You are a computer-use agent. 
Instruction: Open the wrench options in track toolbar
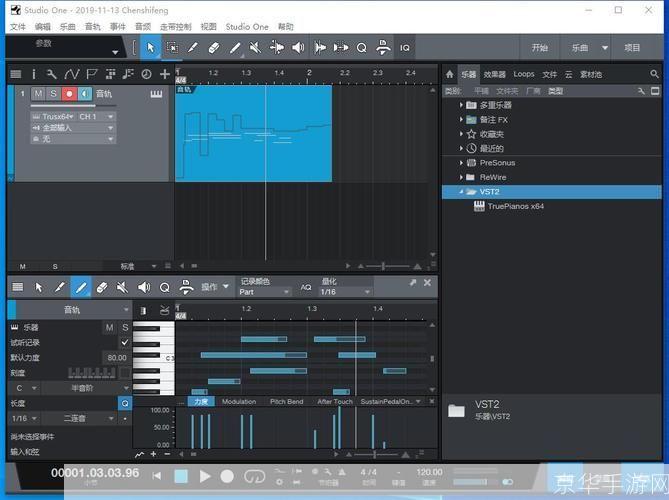click(x=51, y=74)
